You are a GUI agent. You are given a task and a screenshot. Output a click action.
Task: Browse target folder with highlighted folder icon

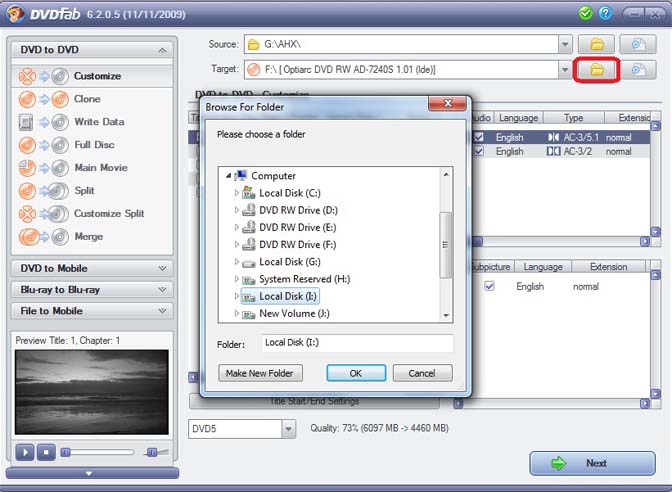tap(597, 69)
